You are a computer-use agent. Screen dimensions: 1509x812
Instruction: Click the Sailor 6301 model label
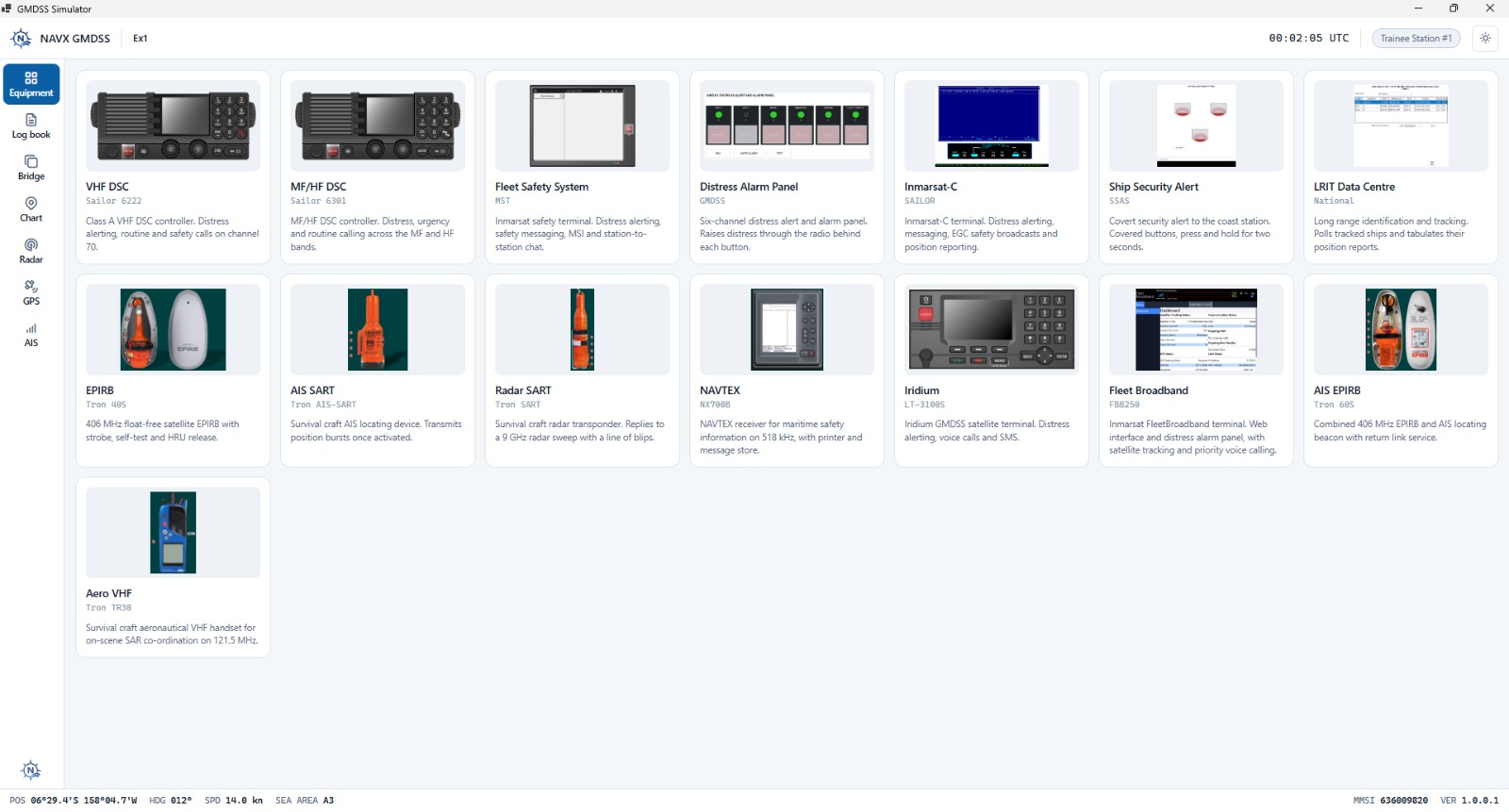[318, 201]
